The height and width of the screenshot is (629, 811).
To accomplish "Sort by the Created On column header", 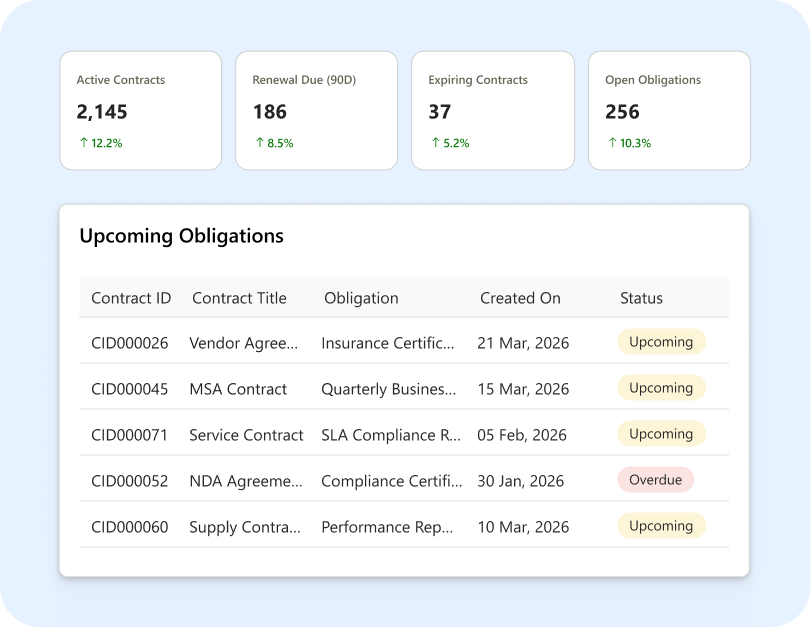I will point(520,298).
